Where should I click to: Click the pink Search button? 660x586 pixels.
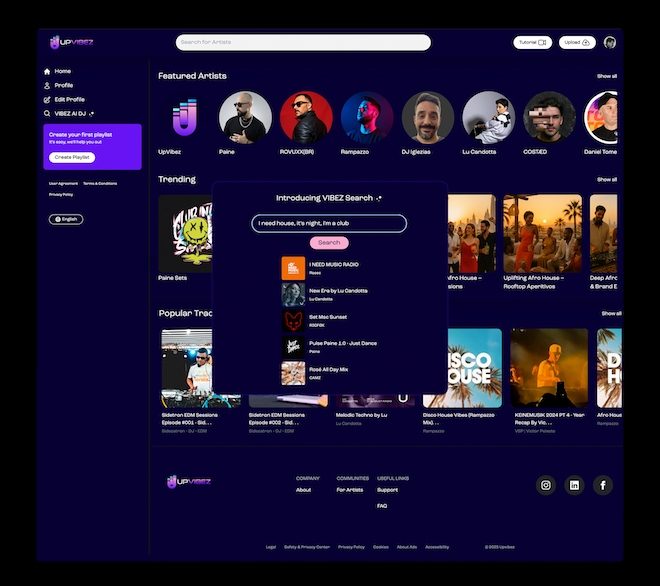pos(329,242)
